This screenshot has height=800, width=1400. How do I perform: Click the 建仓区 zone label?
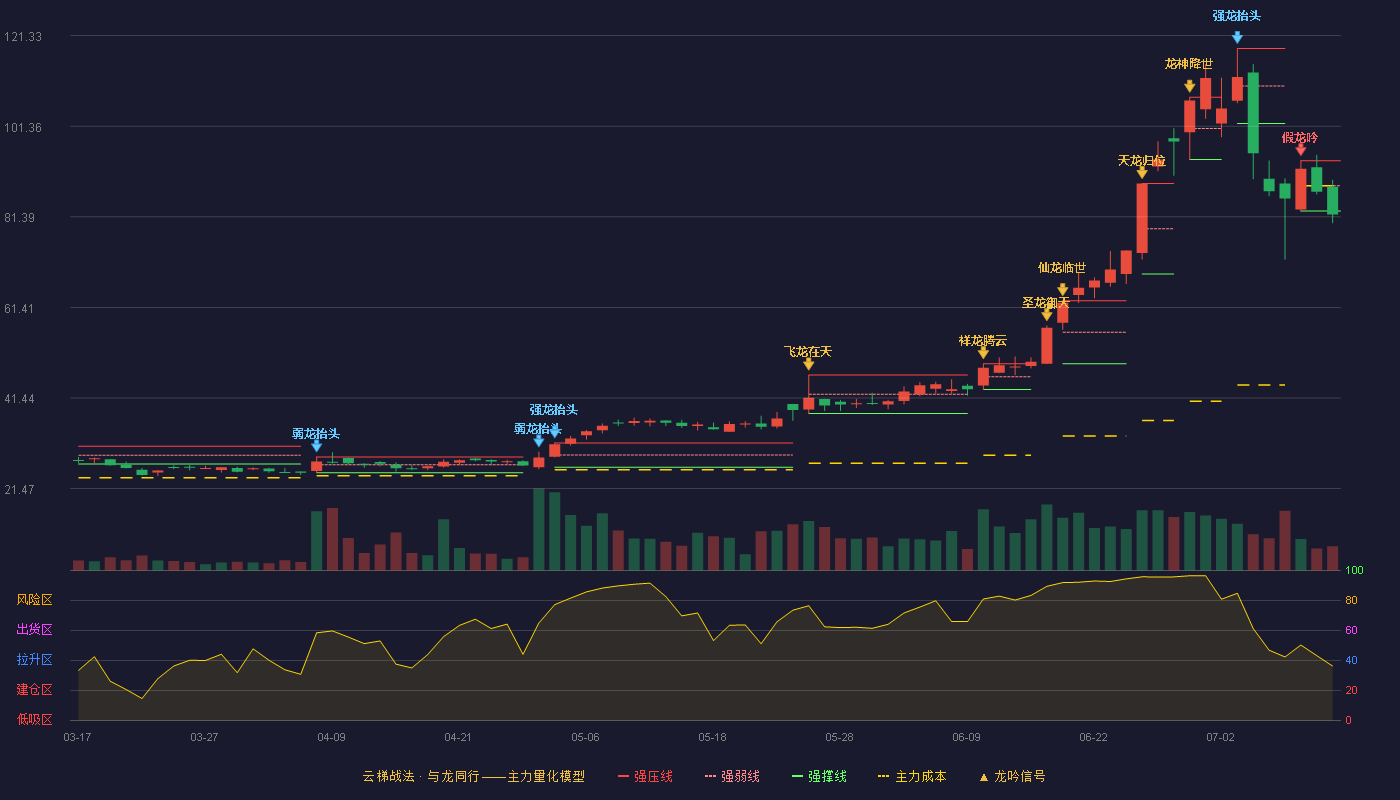[x=34, y=690]
